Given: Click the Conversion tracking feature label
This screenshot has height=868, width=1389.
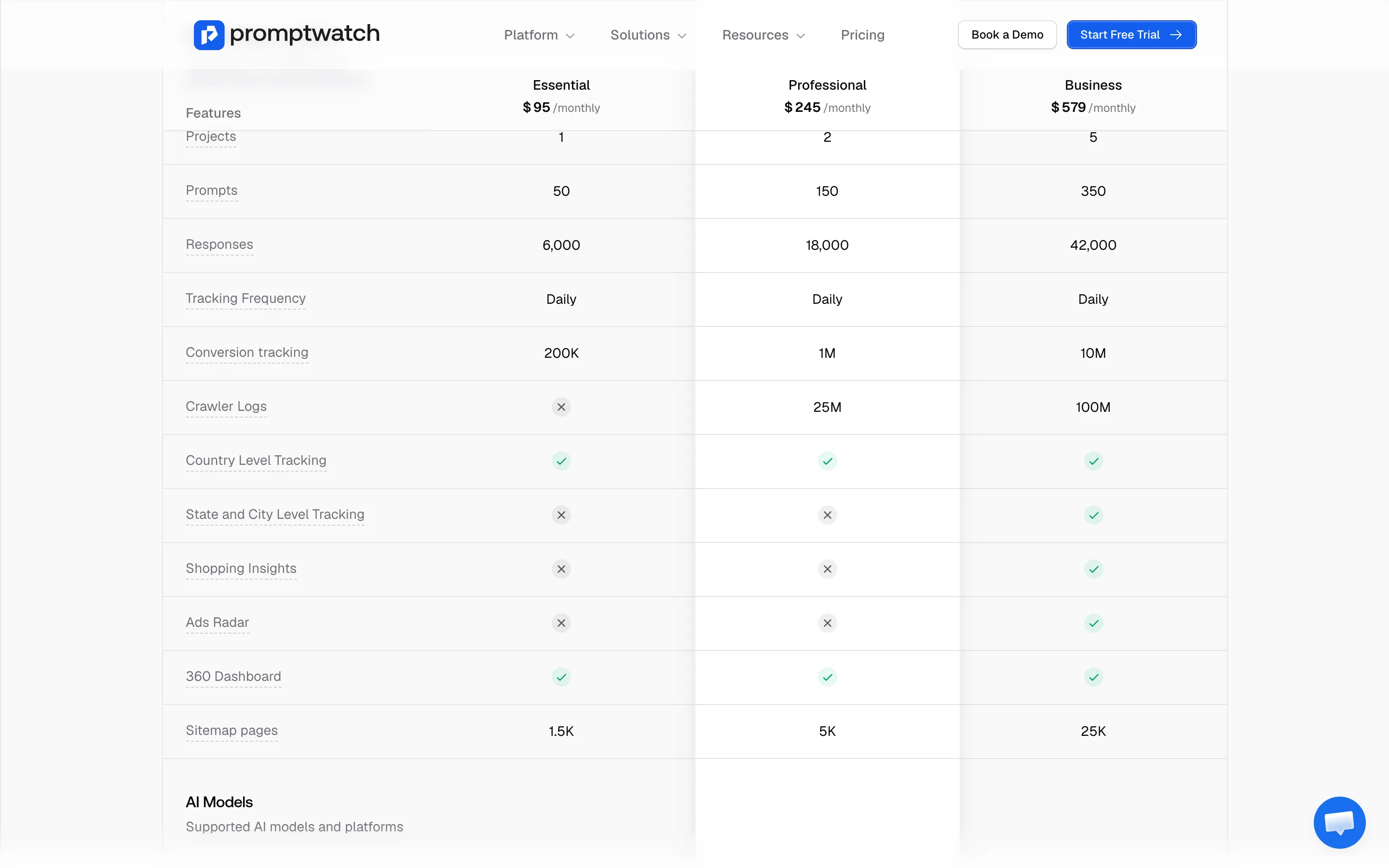Looking at the screenshot, I should 247,353.
